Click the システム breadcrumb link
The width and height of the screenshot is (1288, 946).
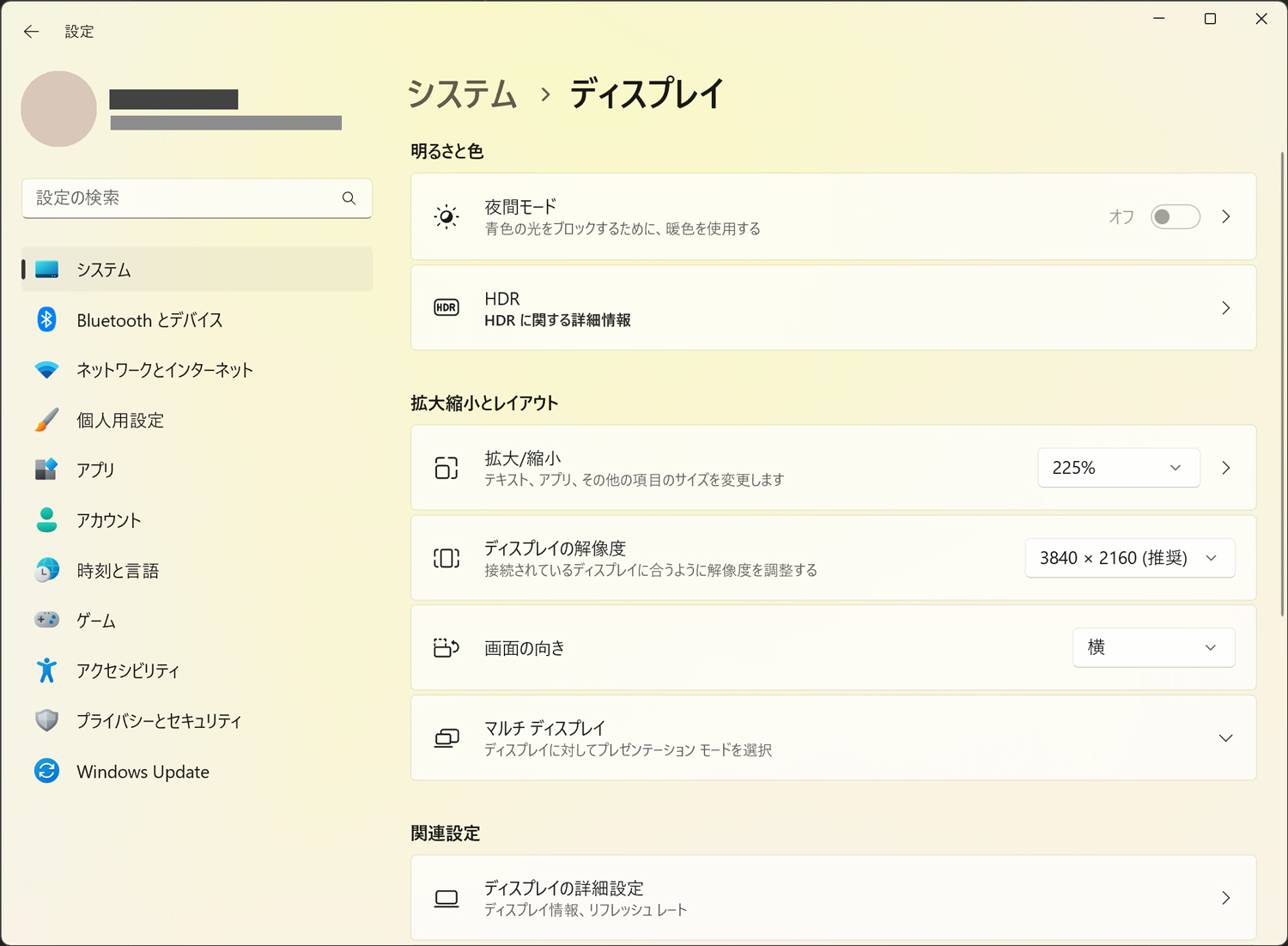[x=463, y=94]
